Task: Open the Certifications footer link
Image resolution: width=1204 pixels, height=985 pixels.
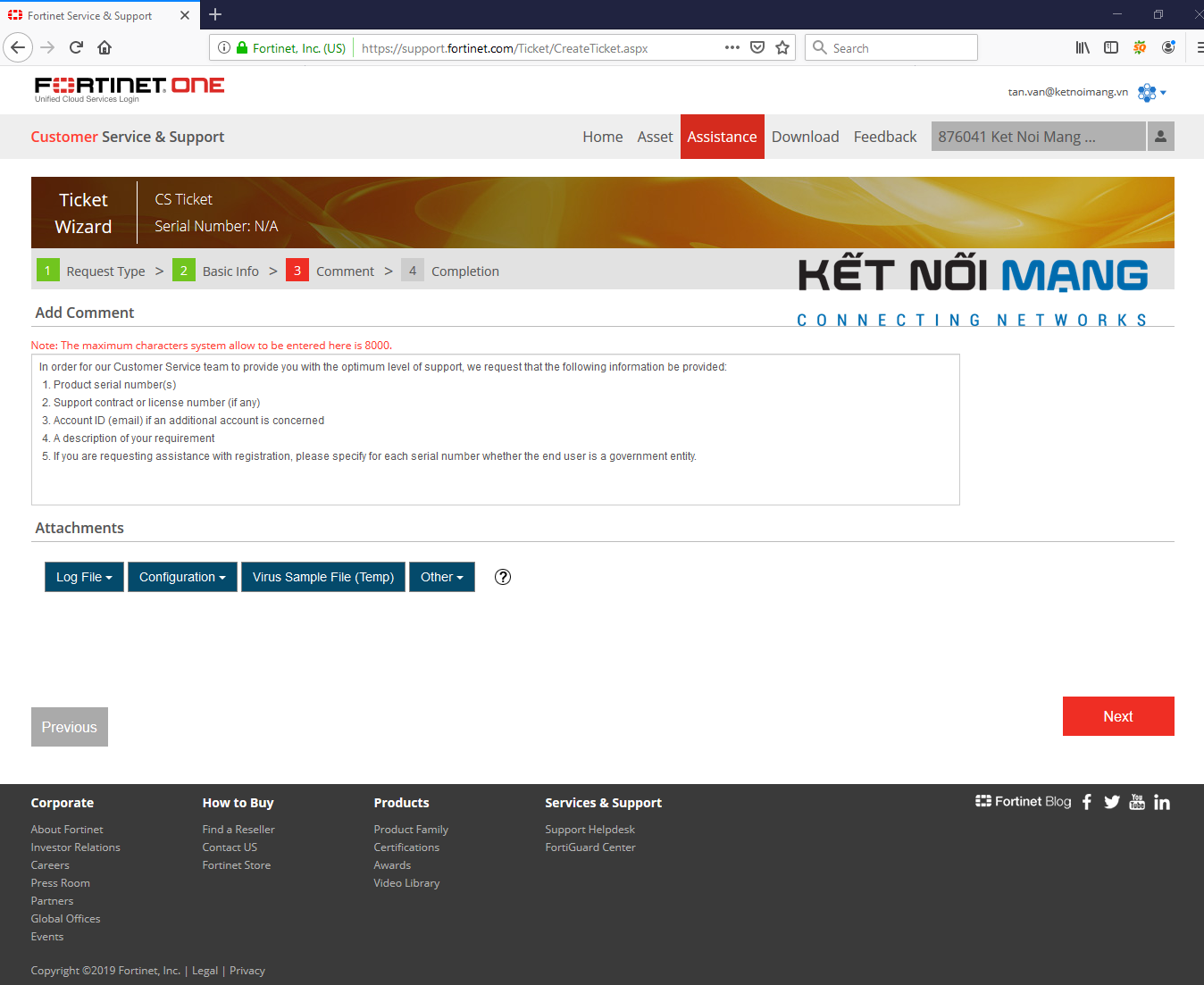Action: (406, 847)
